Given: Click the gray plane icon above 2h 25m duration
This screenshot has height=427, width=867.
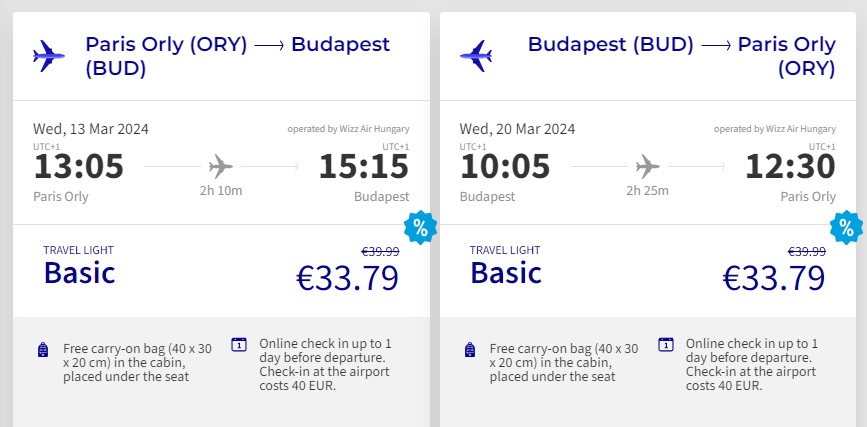Looking at the screenshot, I should 648,166.
